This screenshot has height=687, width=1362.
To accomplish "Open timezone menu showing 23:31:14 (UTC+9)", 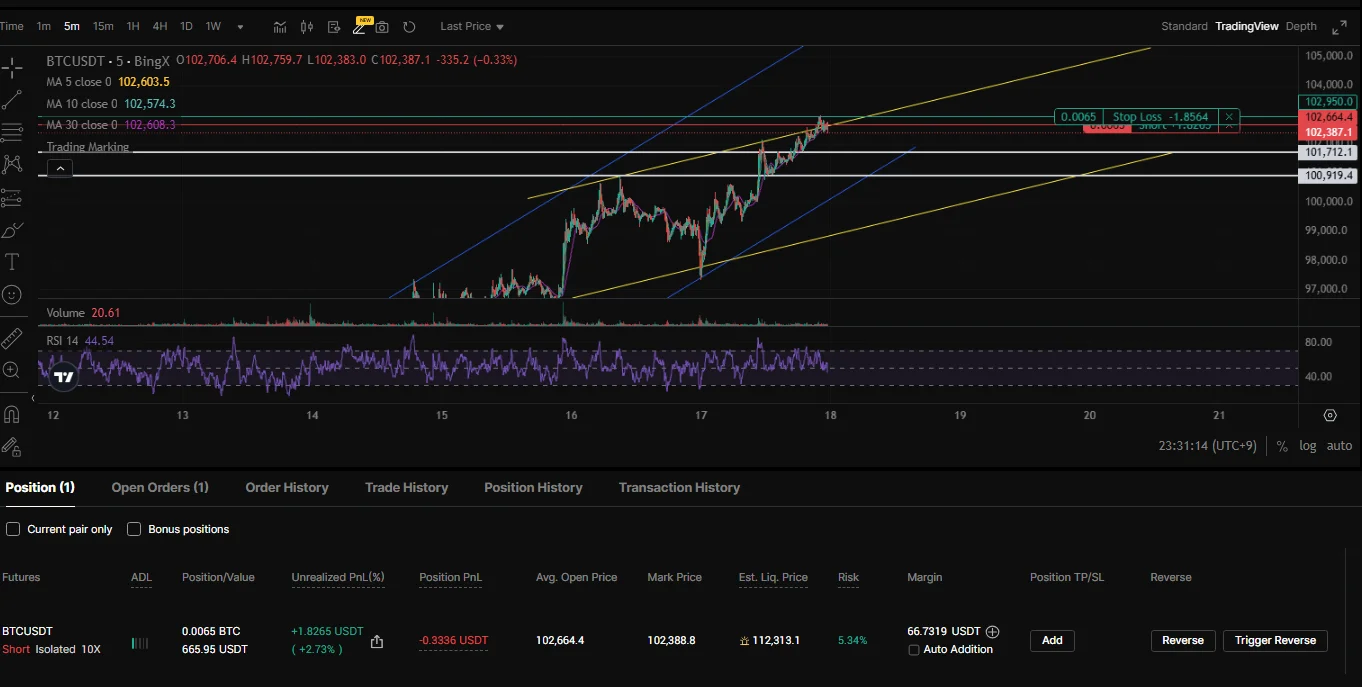I will 1207,446.
